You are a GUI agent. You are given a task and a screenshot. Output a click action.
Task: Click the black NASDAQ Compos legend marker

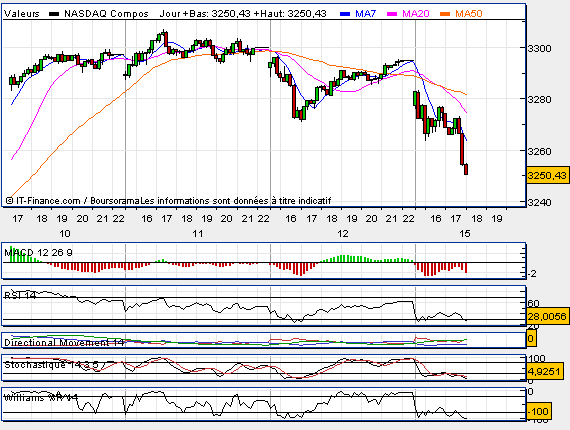[54, 14]
